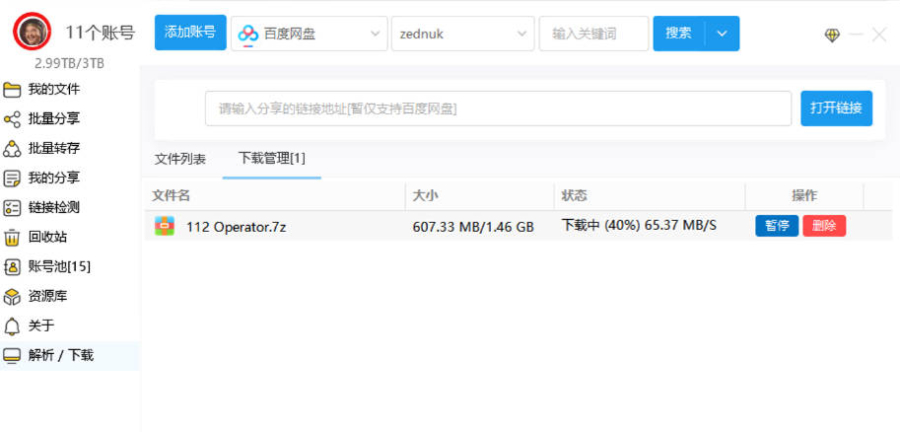Open 批量转存 icon in sidebar

point(12,149)
